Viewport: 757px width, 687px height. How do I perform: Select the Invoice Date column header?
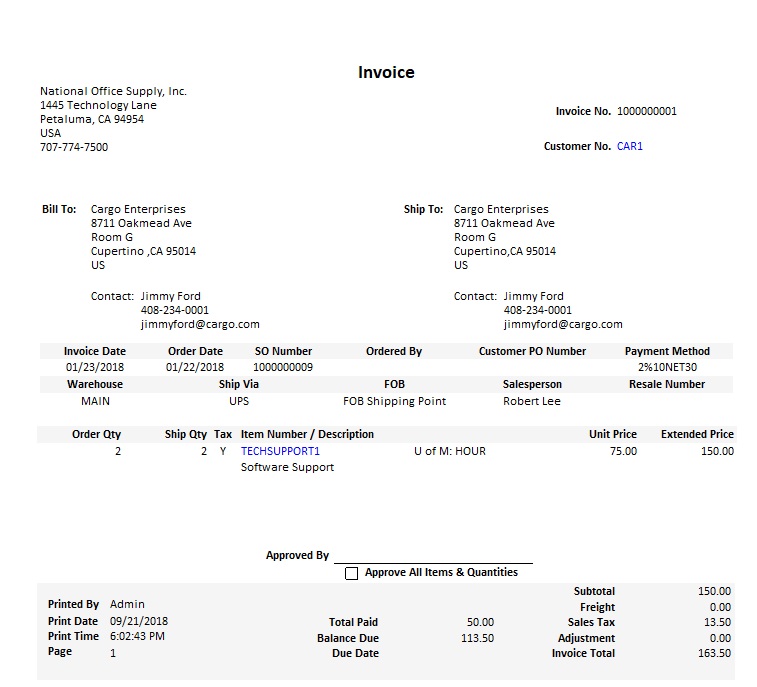[x=95, y=351]
